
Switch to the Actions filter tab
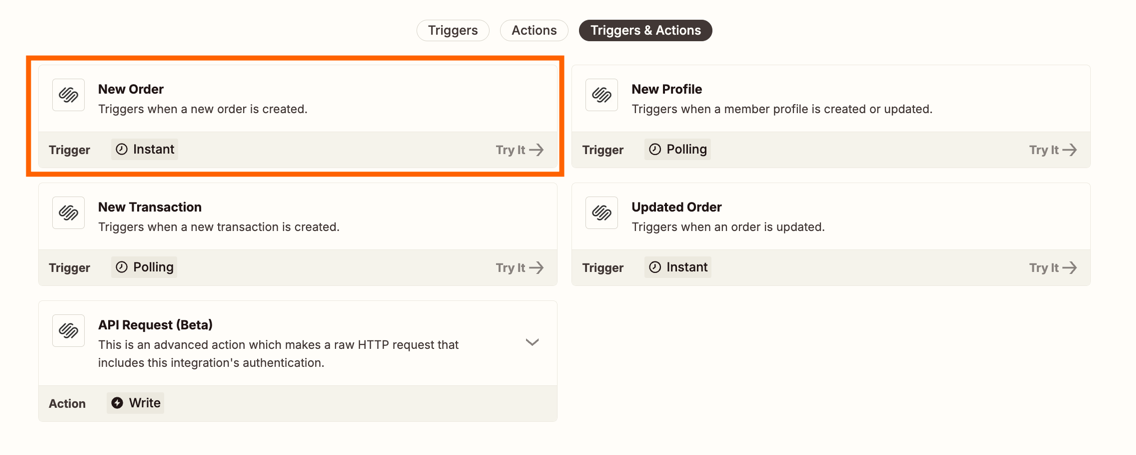(534, 30)
